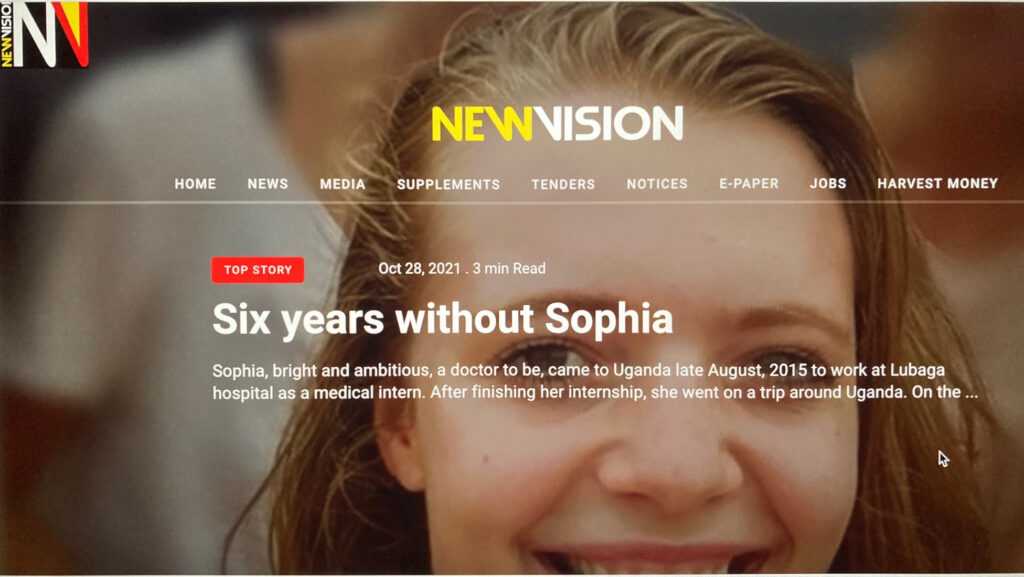Click the white 'VISION' part of the masthead
This screenshot has width=1024, height=577.
609,123
